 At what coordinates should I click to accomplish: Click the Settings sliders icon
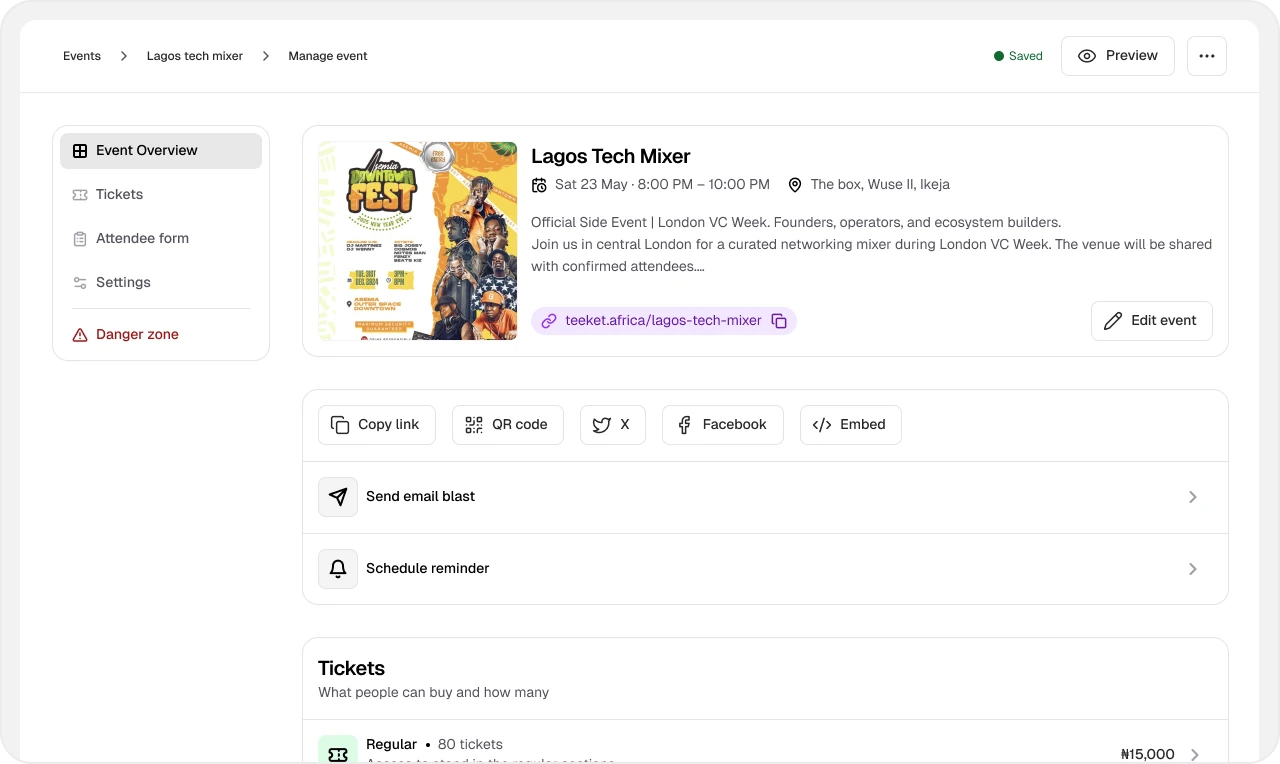[80, 283]
